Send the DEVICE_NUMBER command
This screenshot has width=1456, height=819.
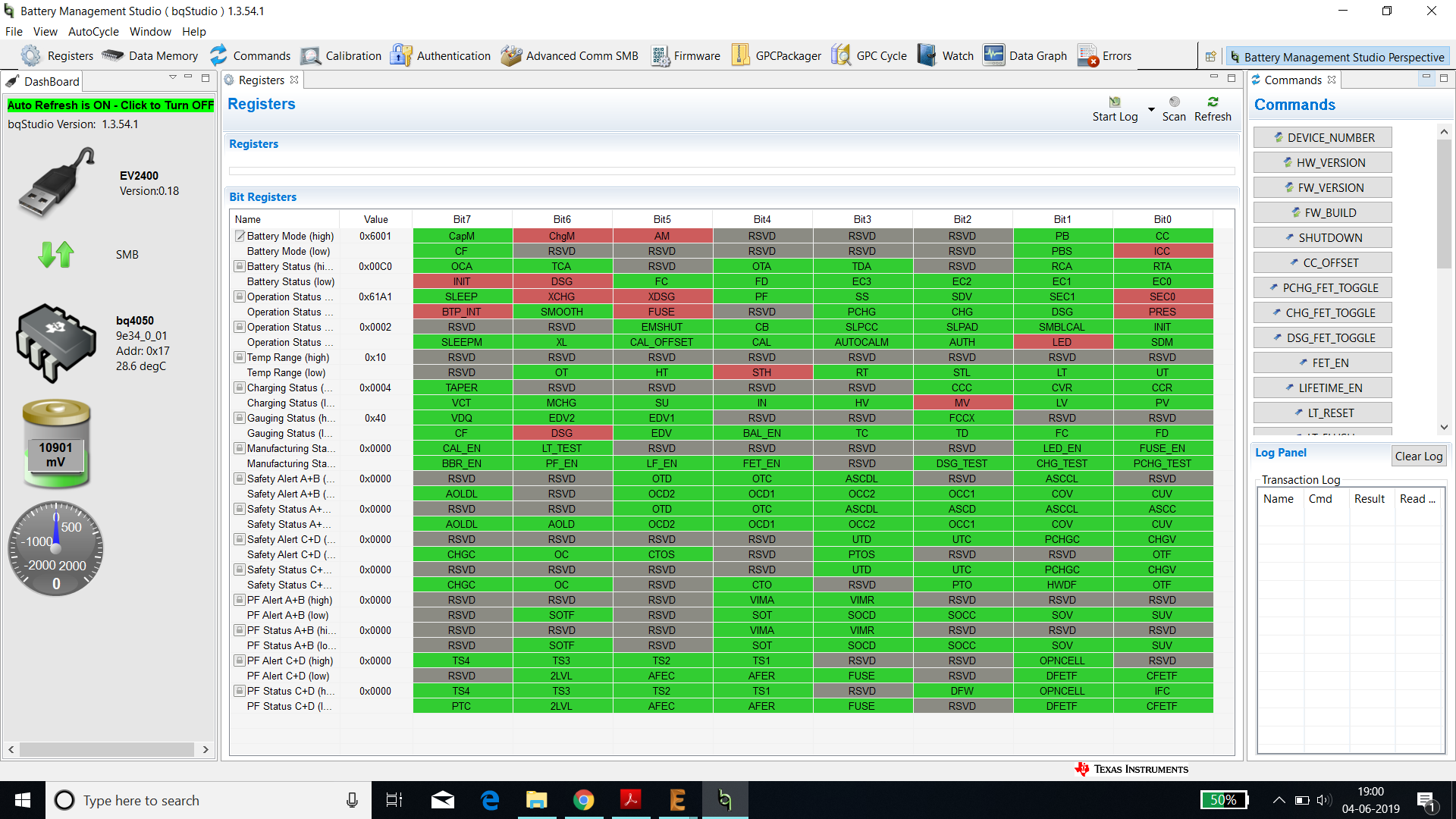pyautogui.click(x=1323, y=137)
